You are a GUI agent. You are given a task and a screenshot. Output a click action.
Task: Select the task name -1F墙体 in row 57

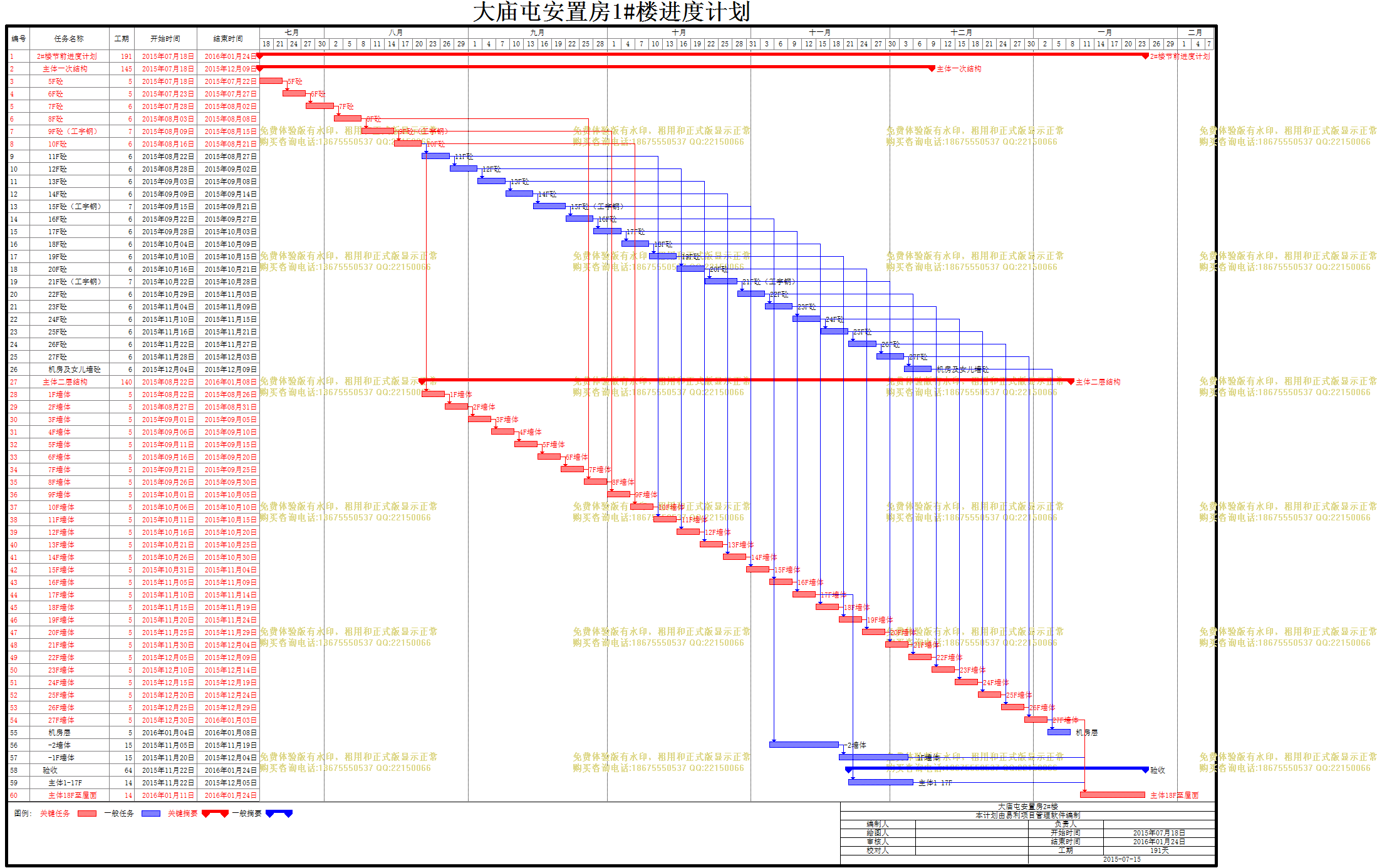(61, 758)
